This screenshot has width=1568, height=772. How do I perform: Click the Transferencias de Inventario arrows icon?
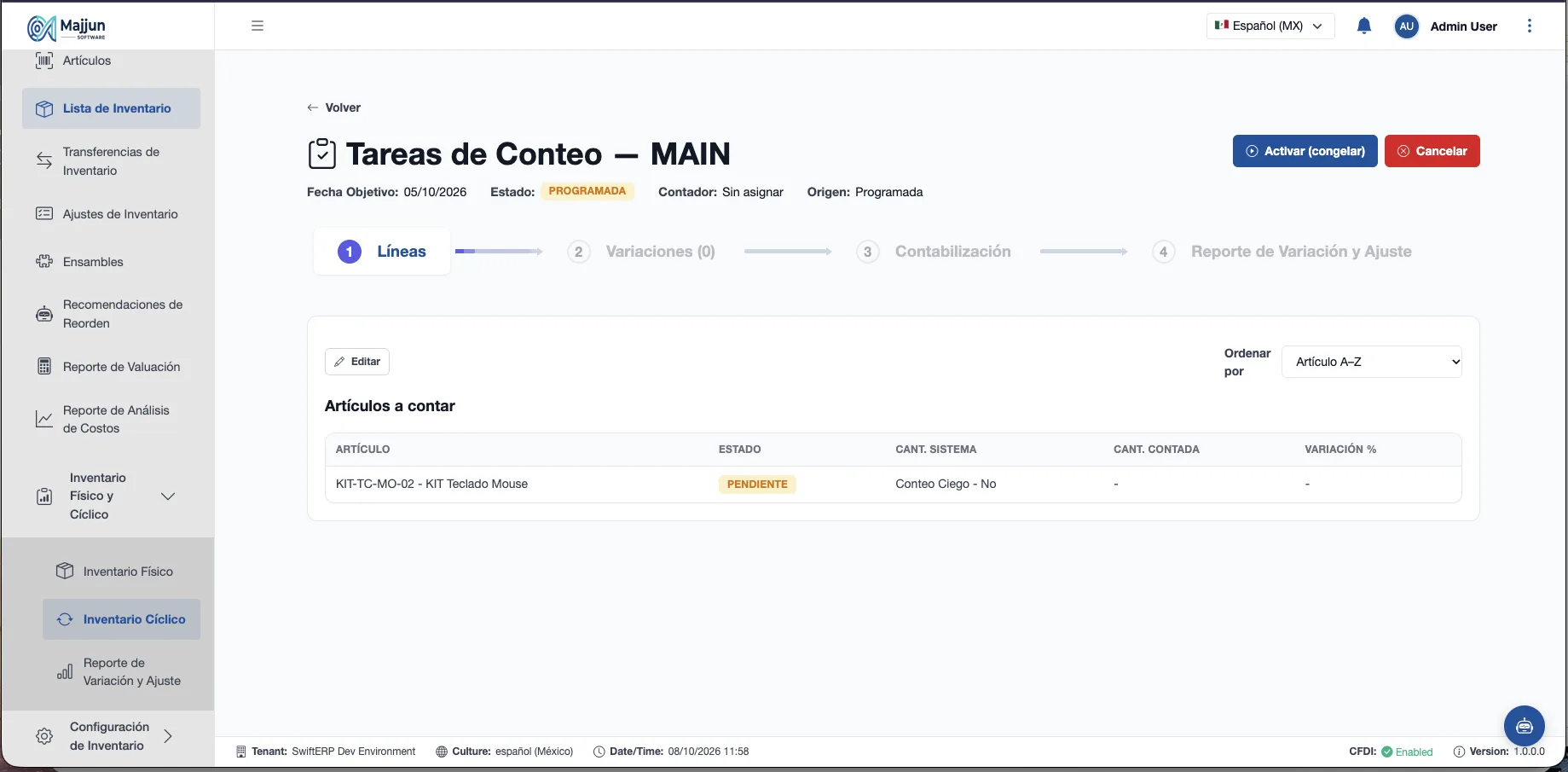click(x=44, y=160)
